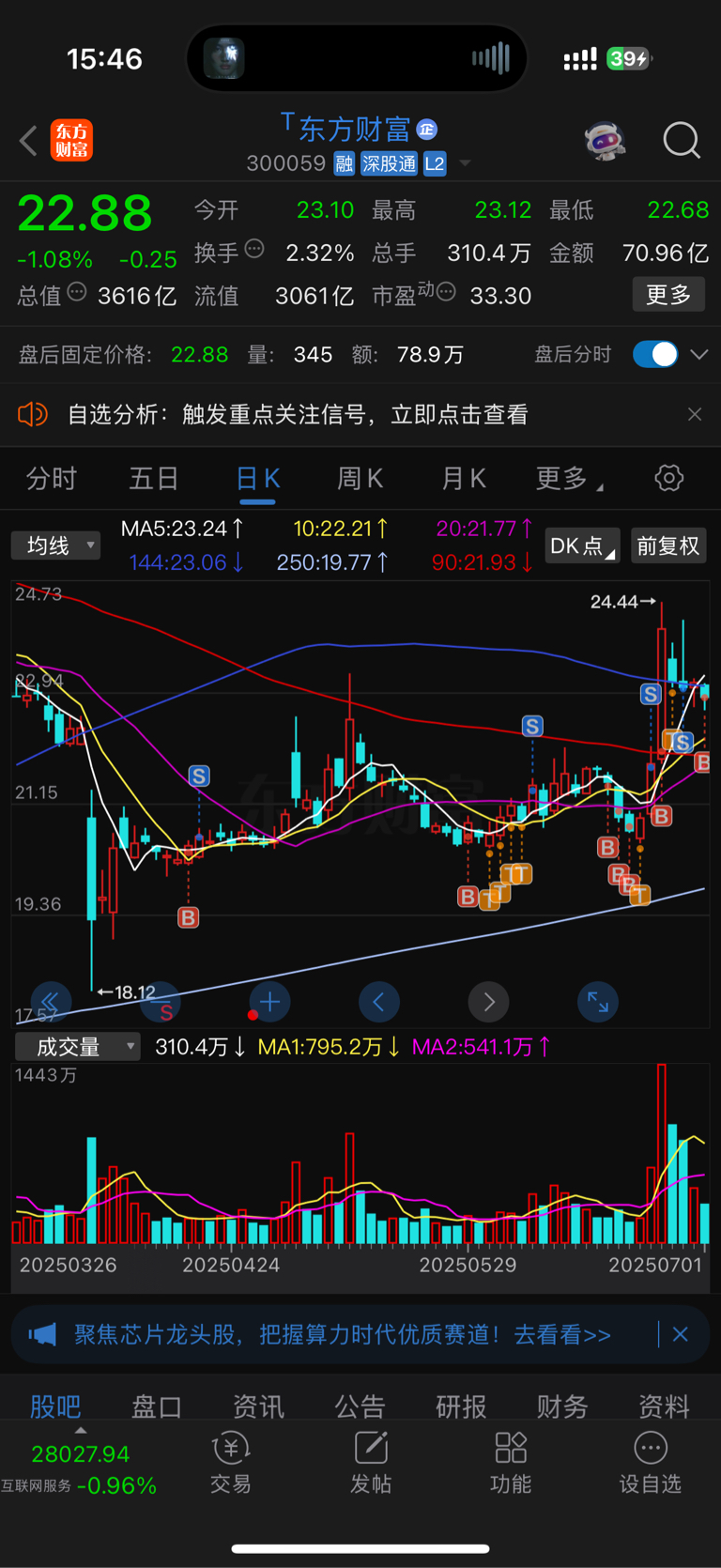This screenshot has height=1568, width=721.
Task: Open the 成交量 indicator dropdown
Action: pyautogui.click(x=77, y=1046)
